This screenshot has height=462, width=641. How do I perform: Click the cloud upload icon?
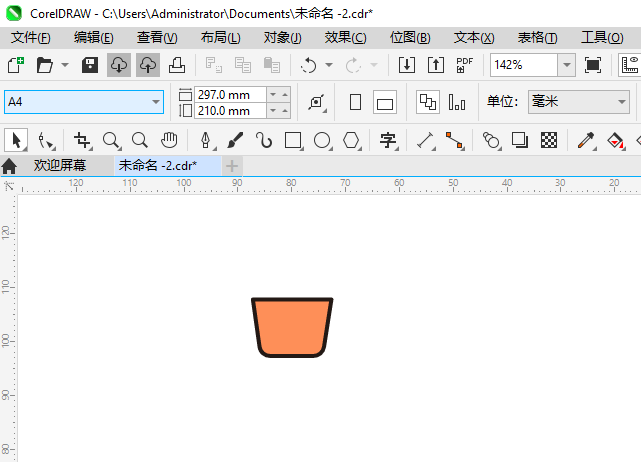pyautogui.click(x=148, y=65)
